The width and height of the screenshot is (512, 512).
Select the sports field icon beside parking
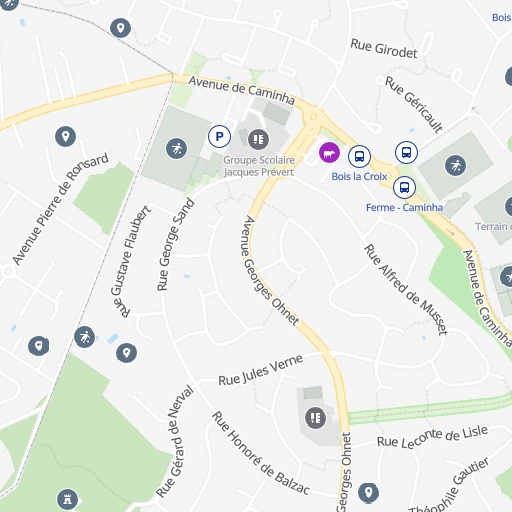click(x=177, y=148)
